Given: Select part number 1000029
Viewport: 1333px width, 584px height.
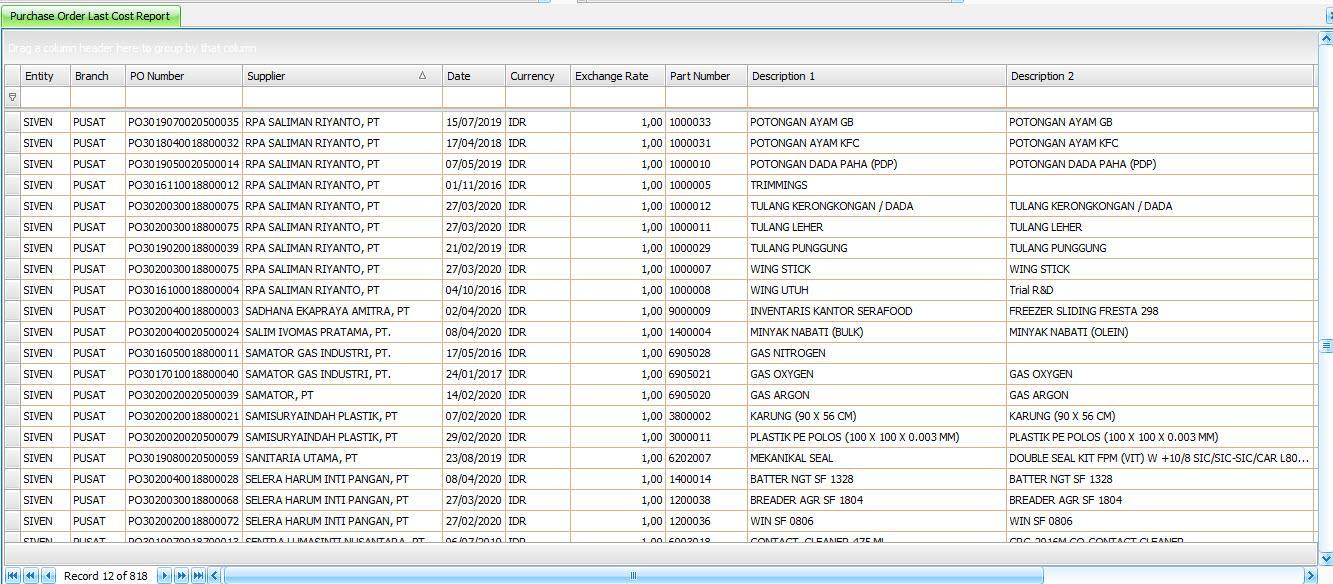Looking at the screenshot, I should pyautogui.click(x=706, y=248).
